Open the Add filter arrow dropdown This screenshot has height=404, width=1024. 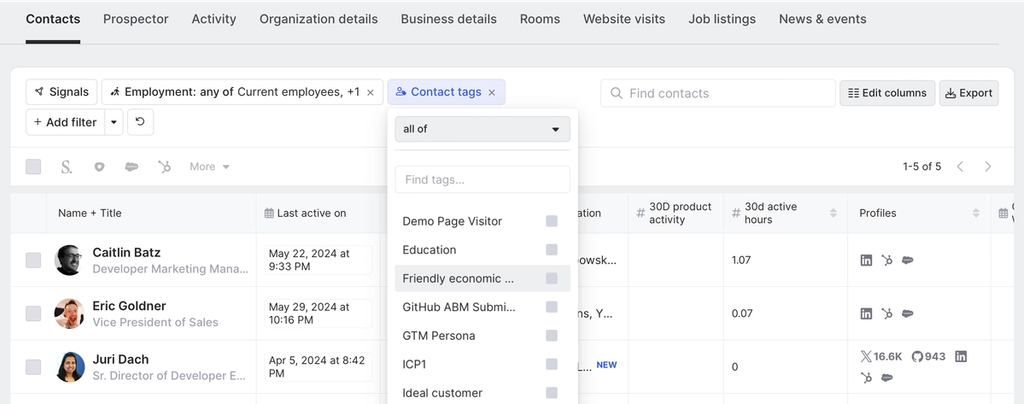pos(114,122)
